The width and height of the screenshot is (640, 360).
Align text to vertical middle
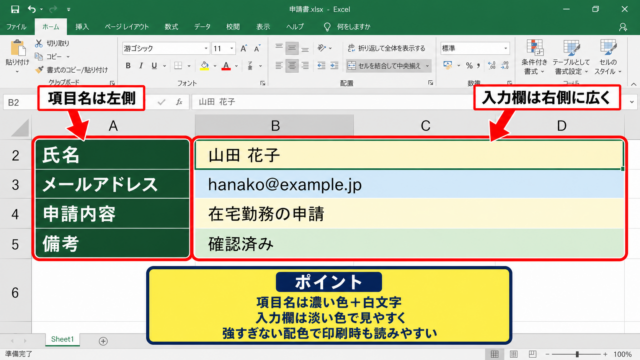coord(292,48)
